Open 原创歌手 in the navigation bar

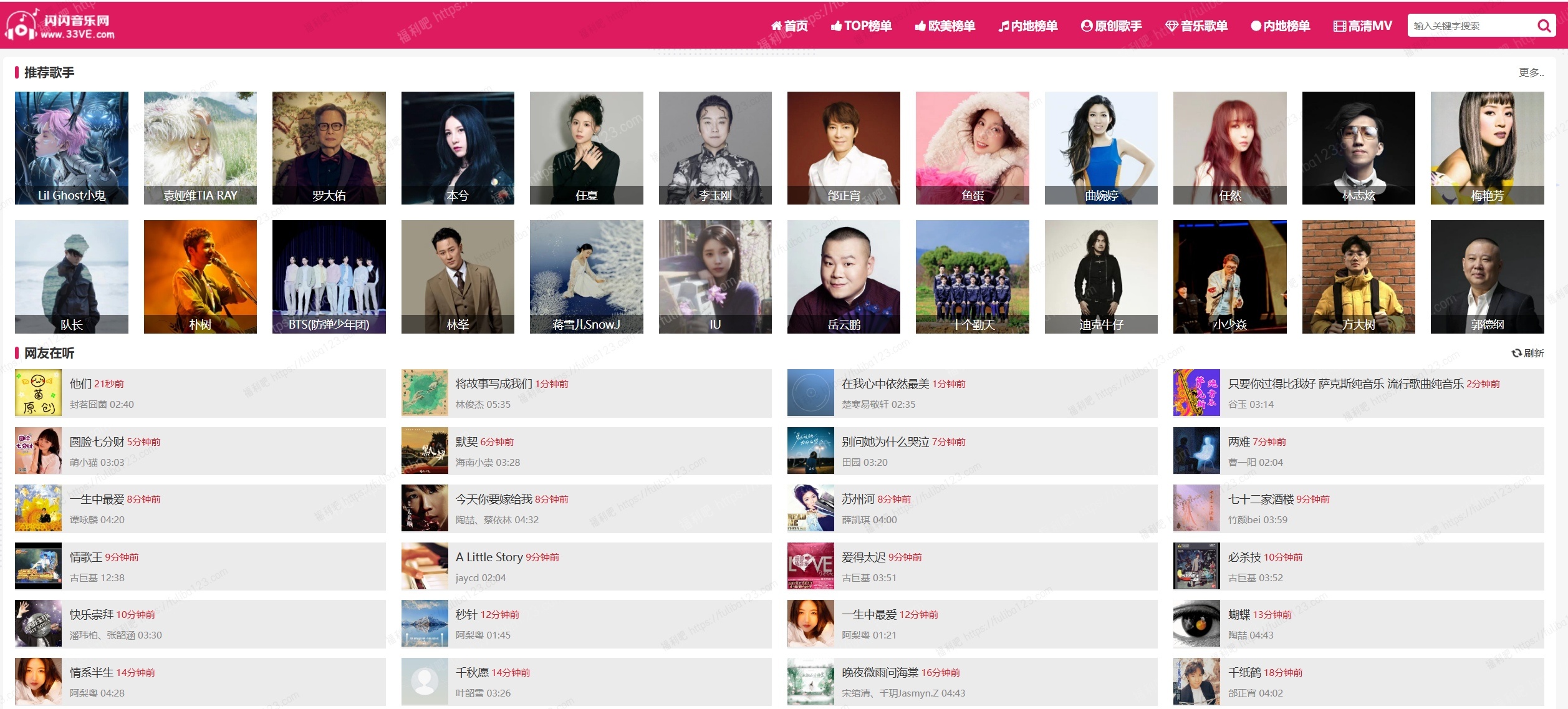[1111, 26]
